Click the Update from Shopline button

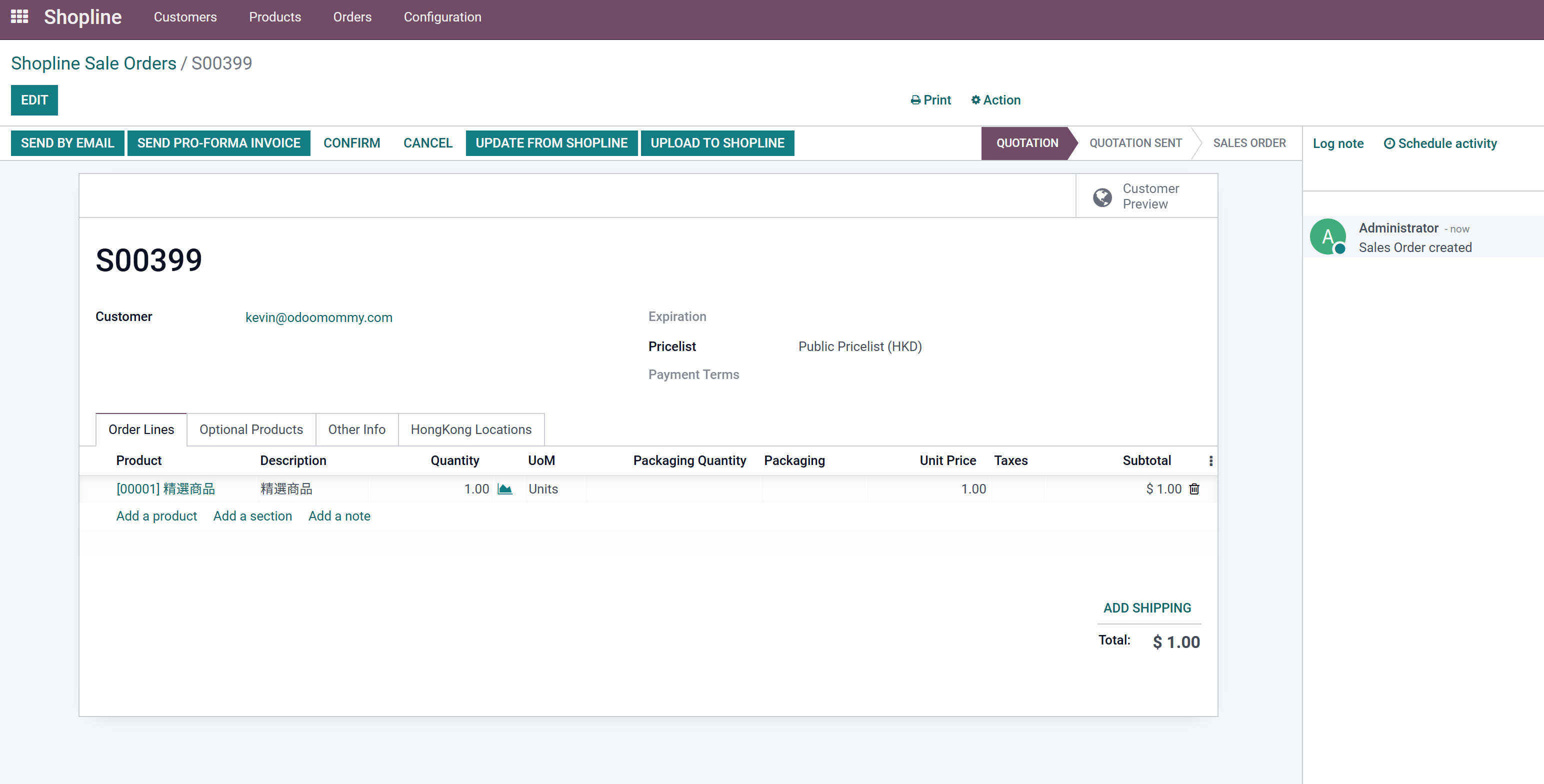551,143
